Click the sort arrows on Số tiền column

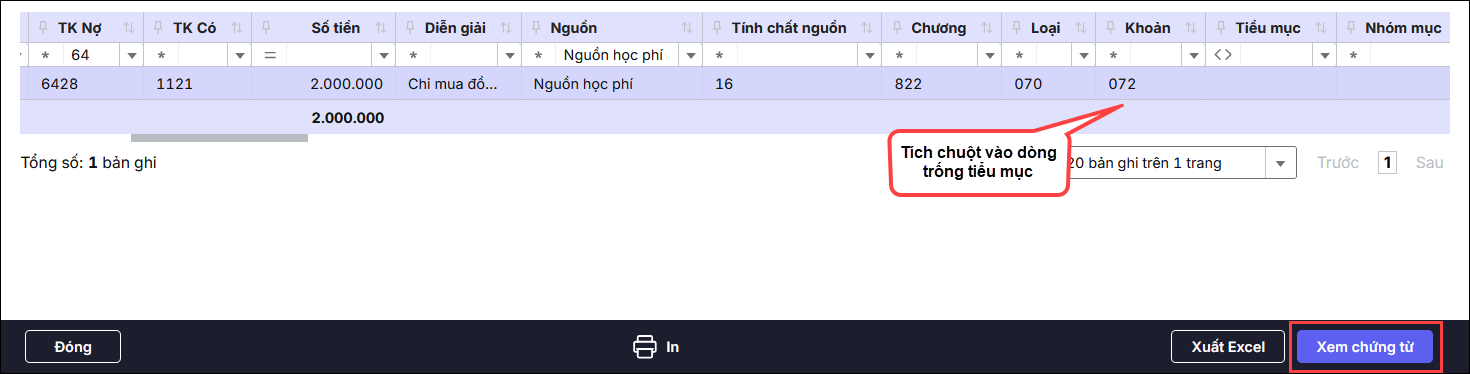point(381,28)
